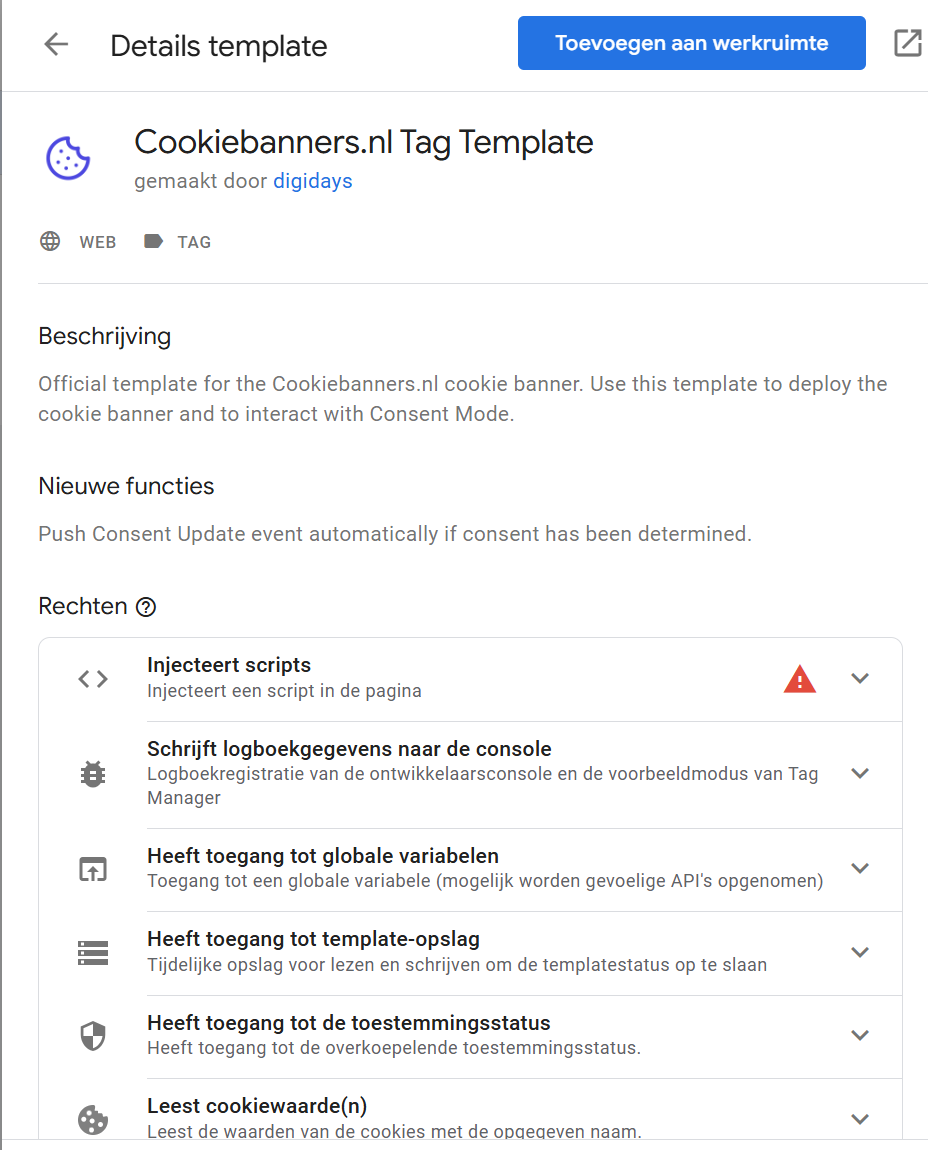The width and height of the screenshot is (928, 1150).
Task: Click the cookie icon beside Leest cookiewaarde(n)
Action: click(93, 1119)
